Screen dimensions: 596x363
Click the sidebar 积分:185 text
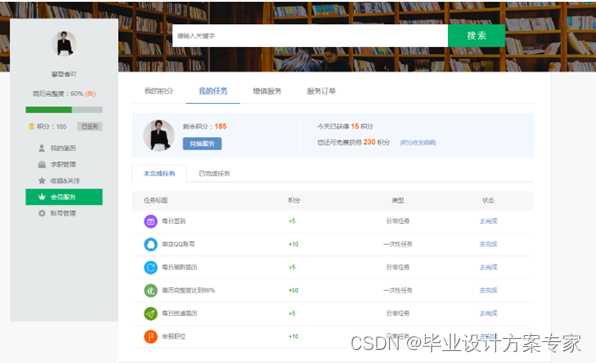click(51, 127)
